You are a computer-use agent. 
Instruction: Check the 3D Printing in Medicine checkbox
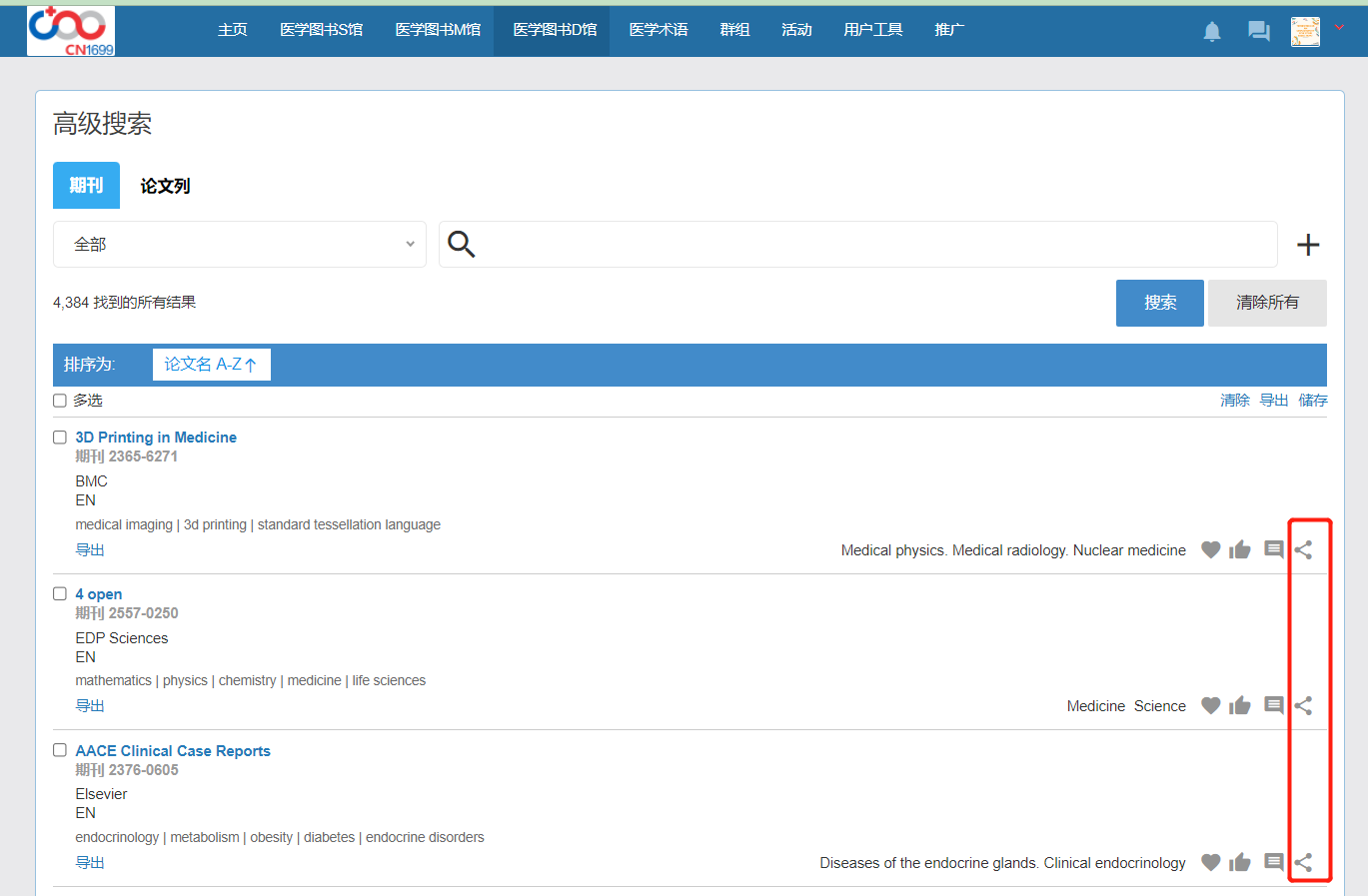(60, 438)
